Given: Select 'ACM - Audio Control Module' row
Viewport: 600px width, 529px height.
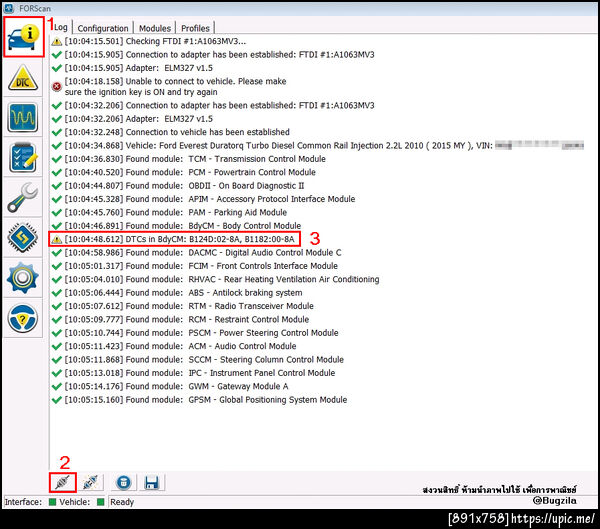Looking at the screenshot, I should click(x=174, y=346).
